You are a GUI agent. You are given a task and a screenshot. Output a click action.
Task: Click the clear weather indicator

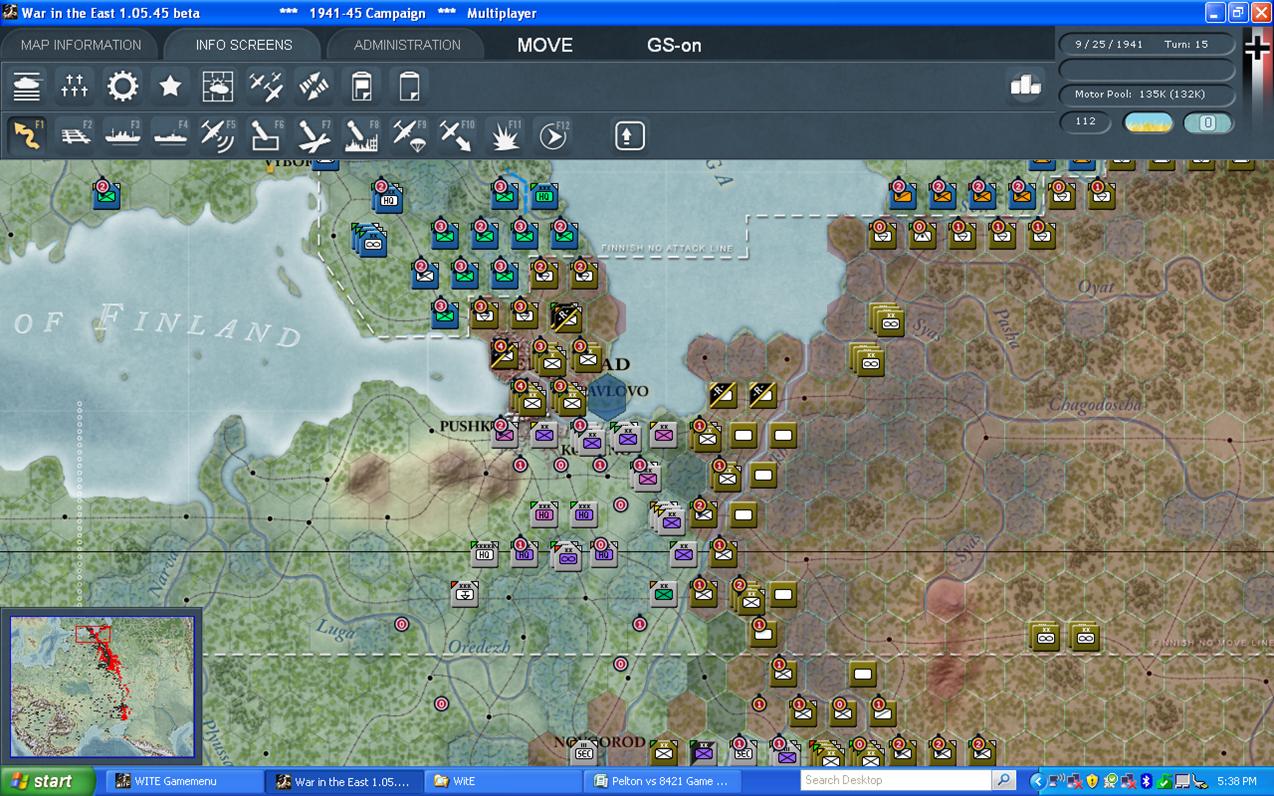point(1148,122)
